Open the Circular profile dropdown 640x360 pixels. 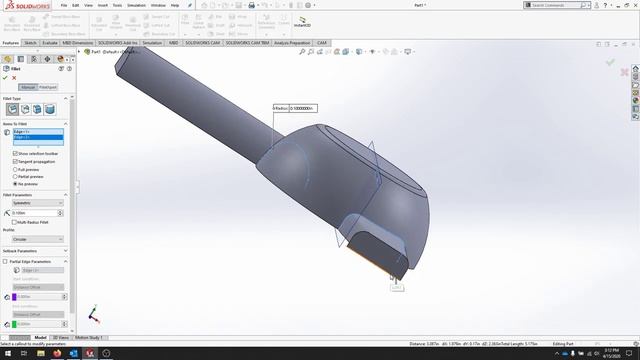pos(38,239)
